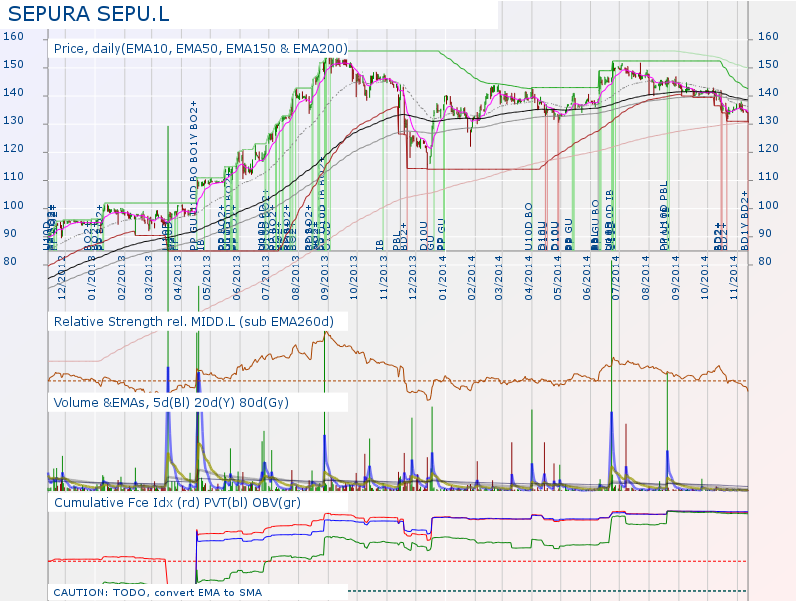Click the 160 value on left price axis
The height and width of the screenshot is (602, 796).
[x=14, y=37]
